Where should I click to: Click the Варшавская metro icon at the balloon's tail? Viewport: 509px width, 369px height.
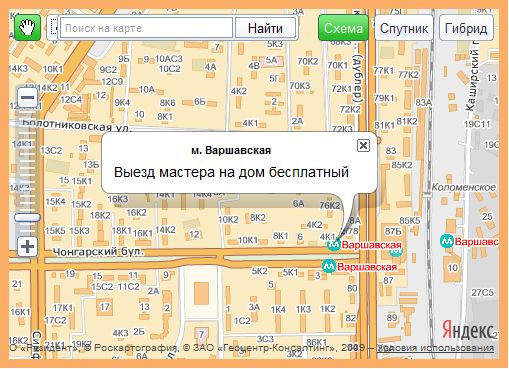click(334, 245)
